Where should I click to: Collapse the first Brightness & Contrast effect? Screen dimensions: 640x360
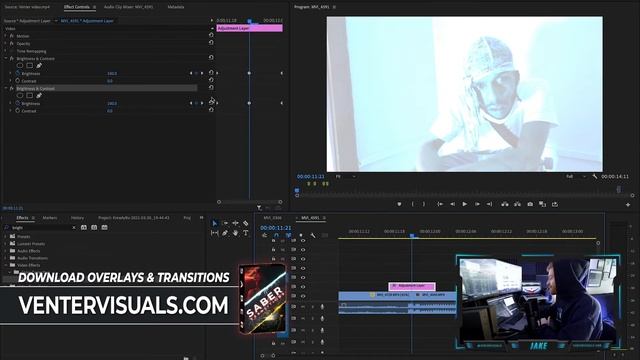[x=6, y=58]
